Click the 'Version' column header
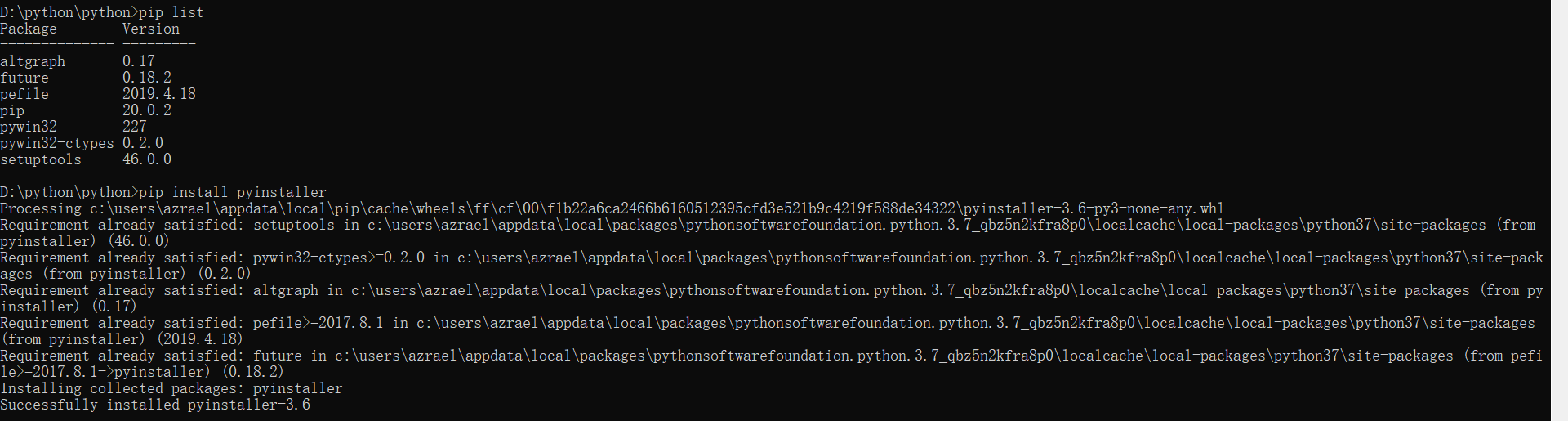Image resolution: width=1568 pixels, height=421 pixels. [151, 29]
